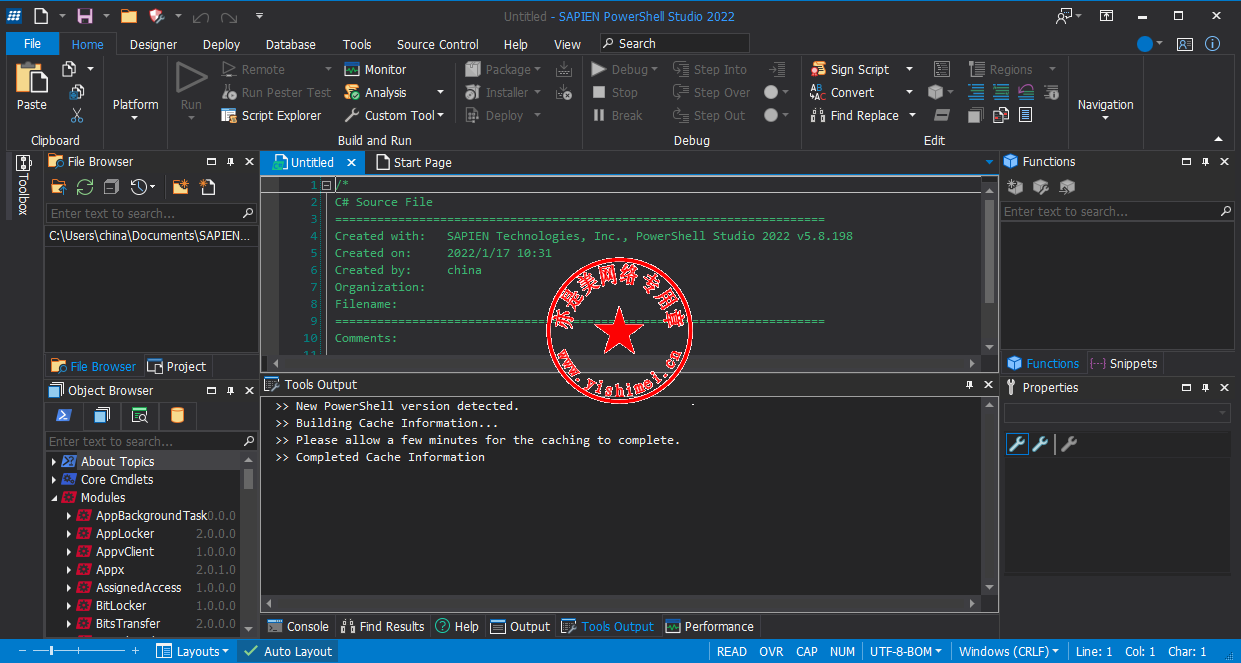Viewport: 1241px width, 663px height.
Task: Toggle the CAP indicator in status bar
Action: click(807, 651)
